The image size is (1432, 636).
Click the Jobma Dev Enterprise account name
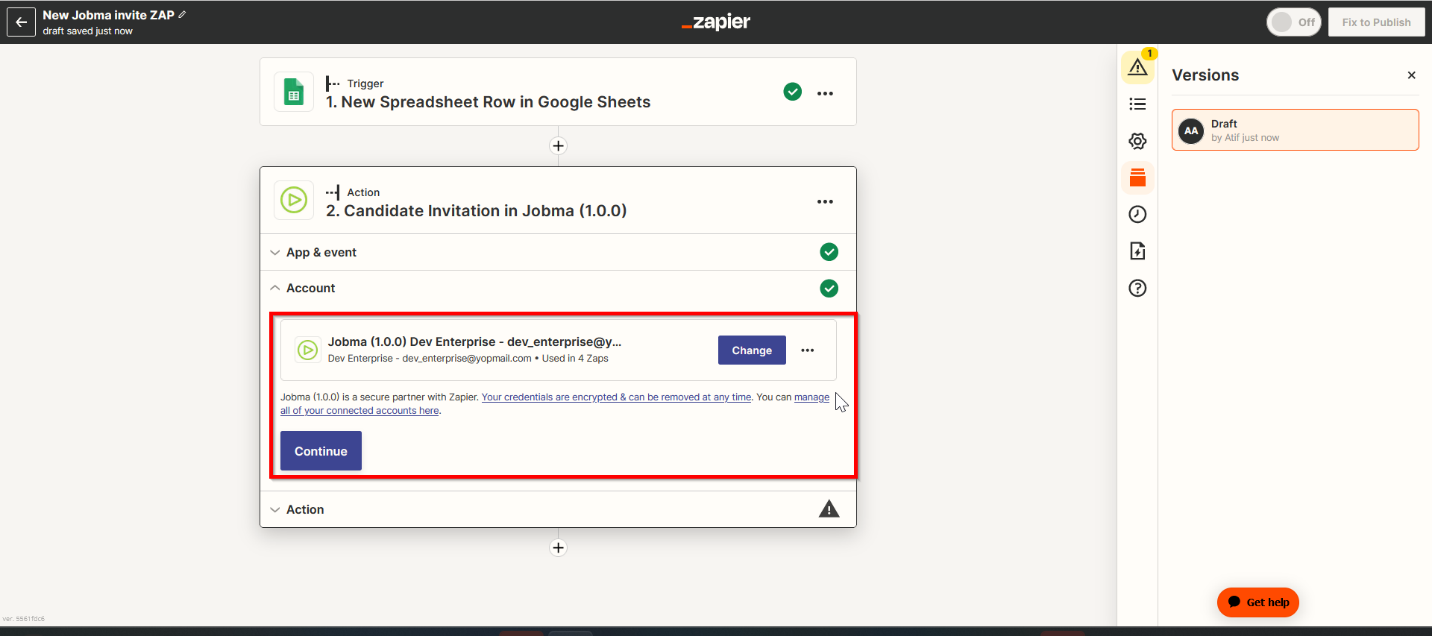pyautogui.click(x=475, y=342)
